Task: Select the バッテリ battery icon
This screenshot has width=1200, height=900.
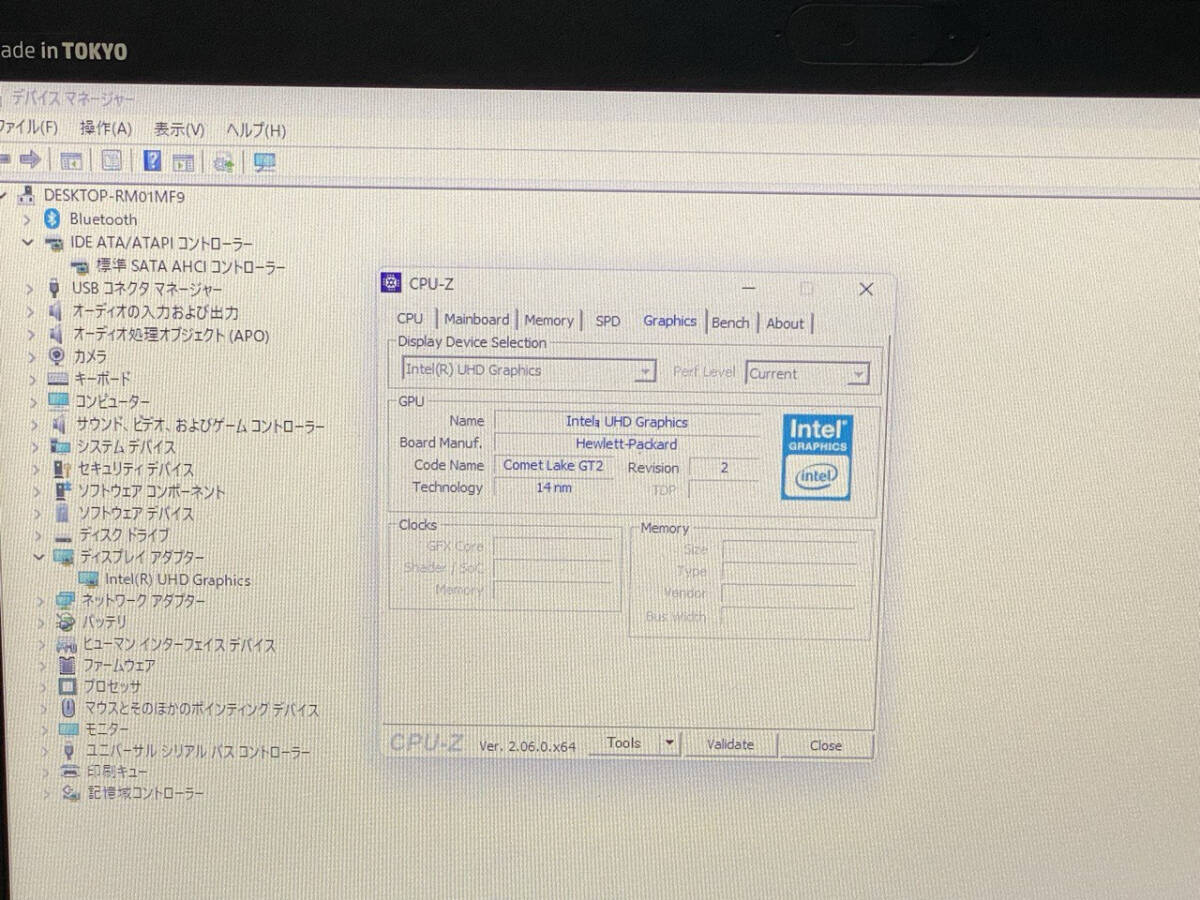Action: [66, 622]
